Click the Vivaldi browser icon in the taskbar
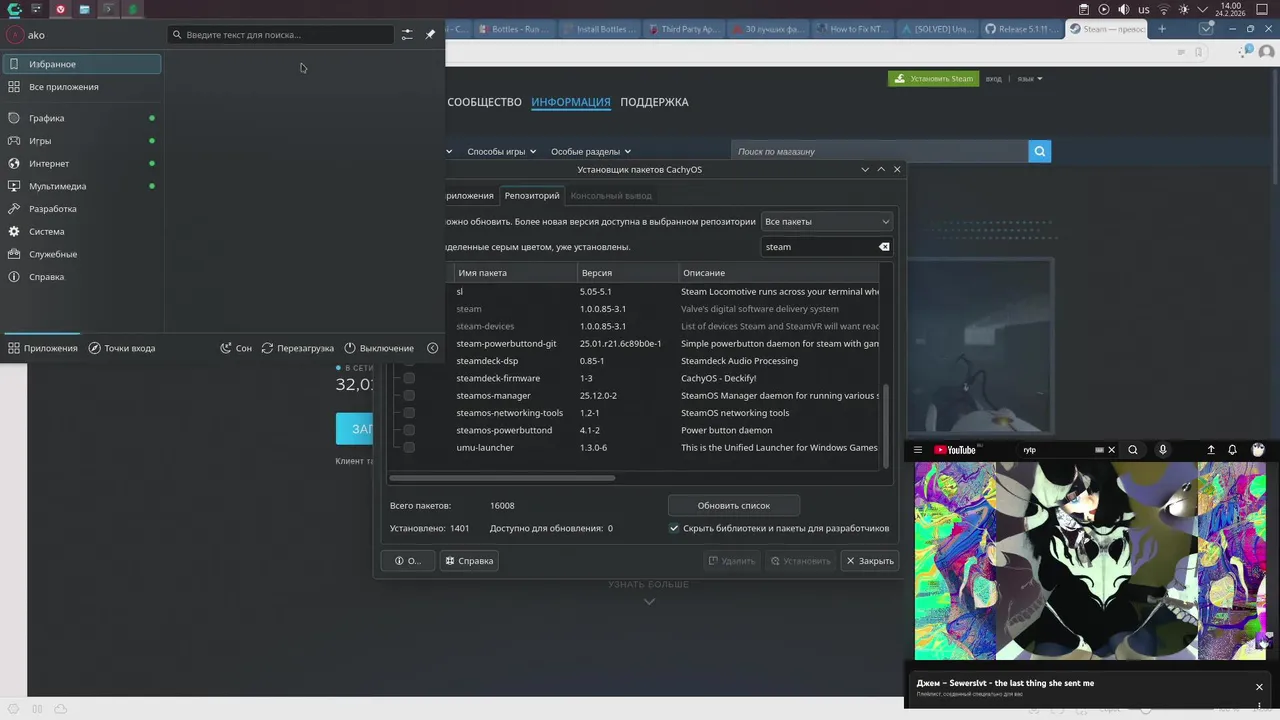The image size is (1280, 720). (x=60, y=9)
